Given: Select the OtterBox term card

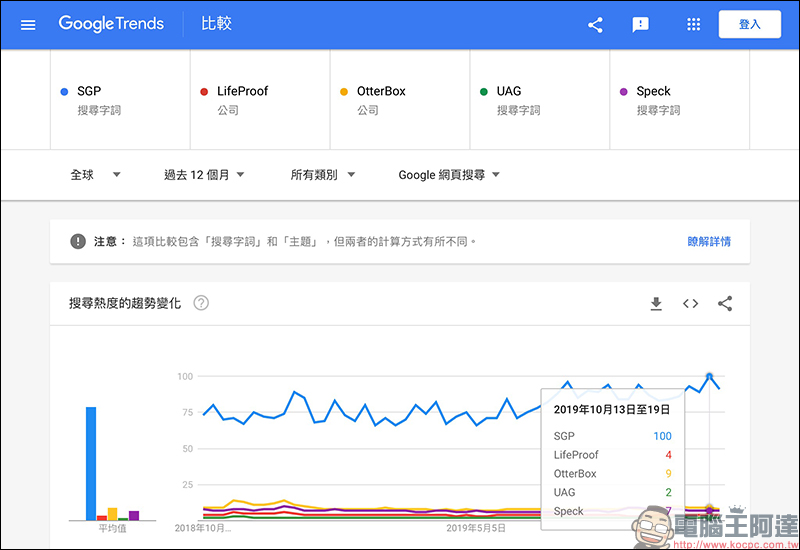Looking at the screenshot, I should coord(400,99).
